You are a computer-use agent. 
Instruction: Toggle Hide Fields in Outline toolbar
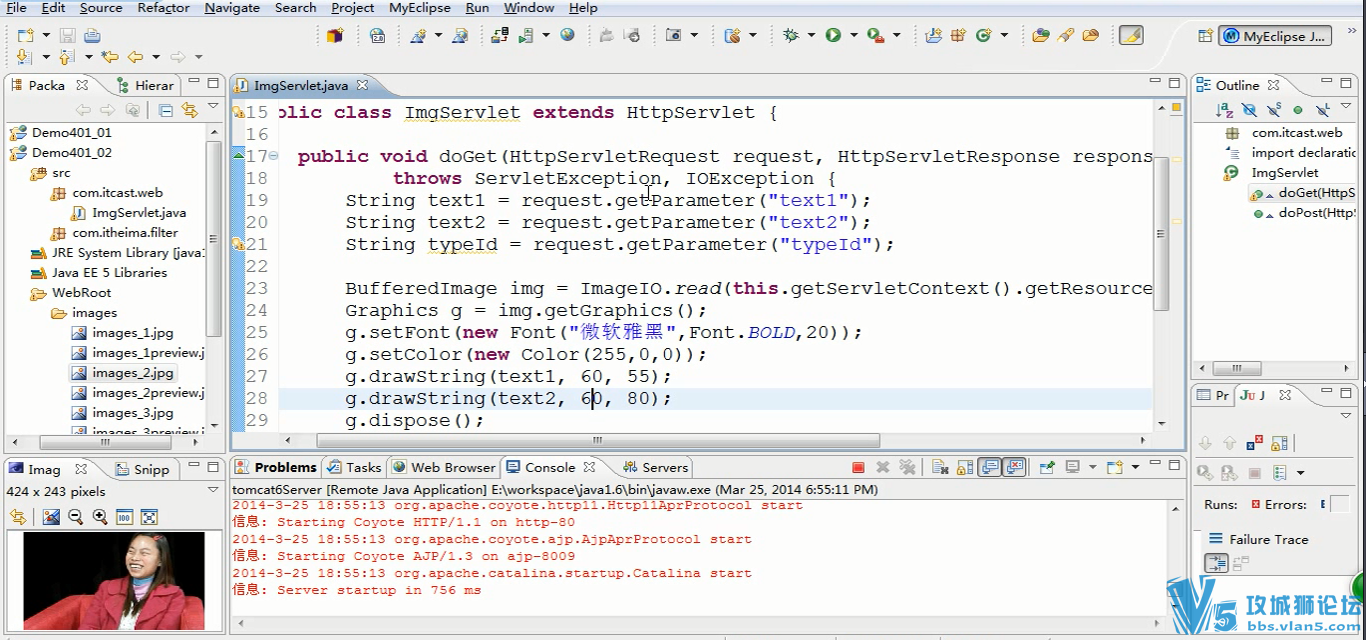(1249, 110)
